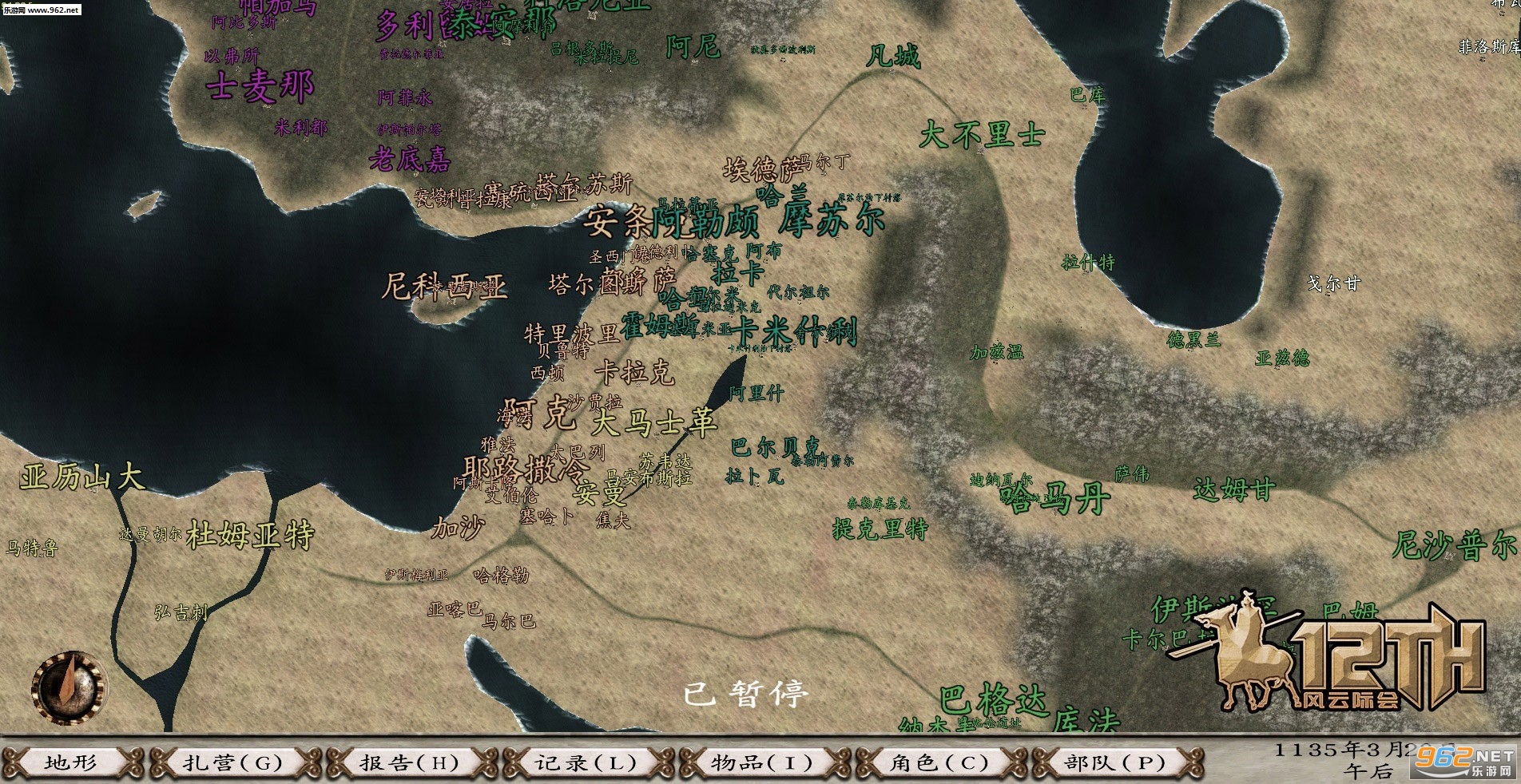Click the 拉什特 label
The height and width of the screenshot is (784, 1521).
tap(1088, 262)
